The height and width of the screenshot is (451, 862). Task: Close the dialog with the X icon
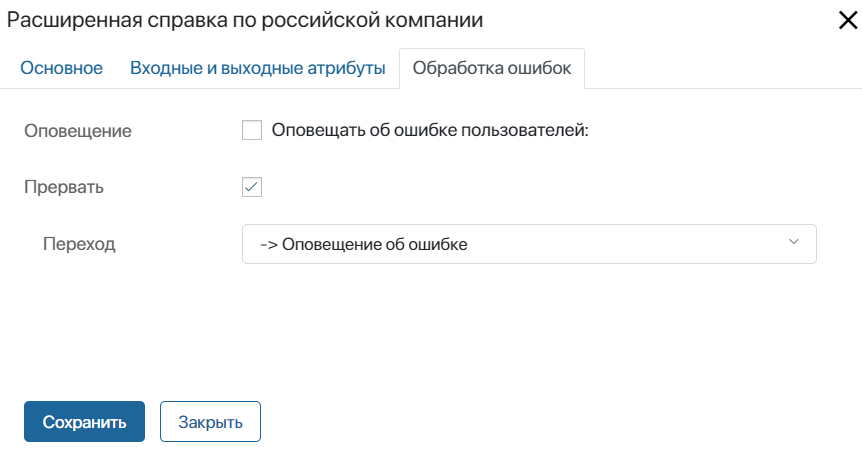[x=848, y=20]
